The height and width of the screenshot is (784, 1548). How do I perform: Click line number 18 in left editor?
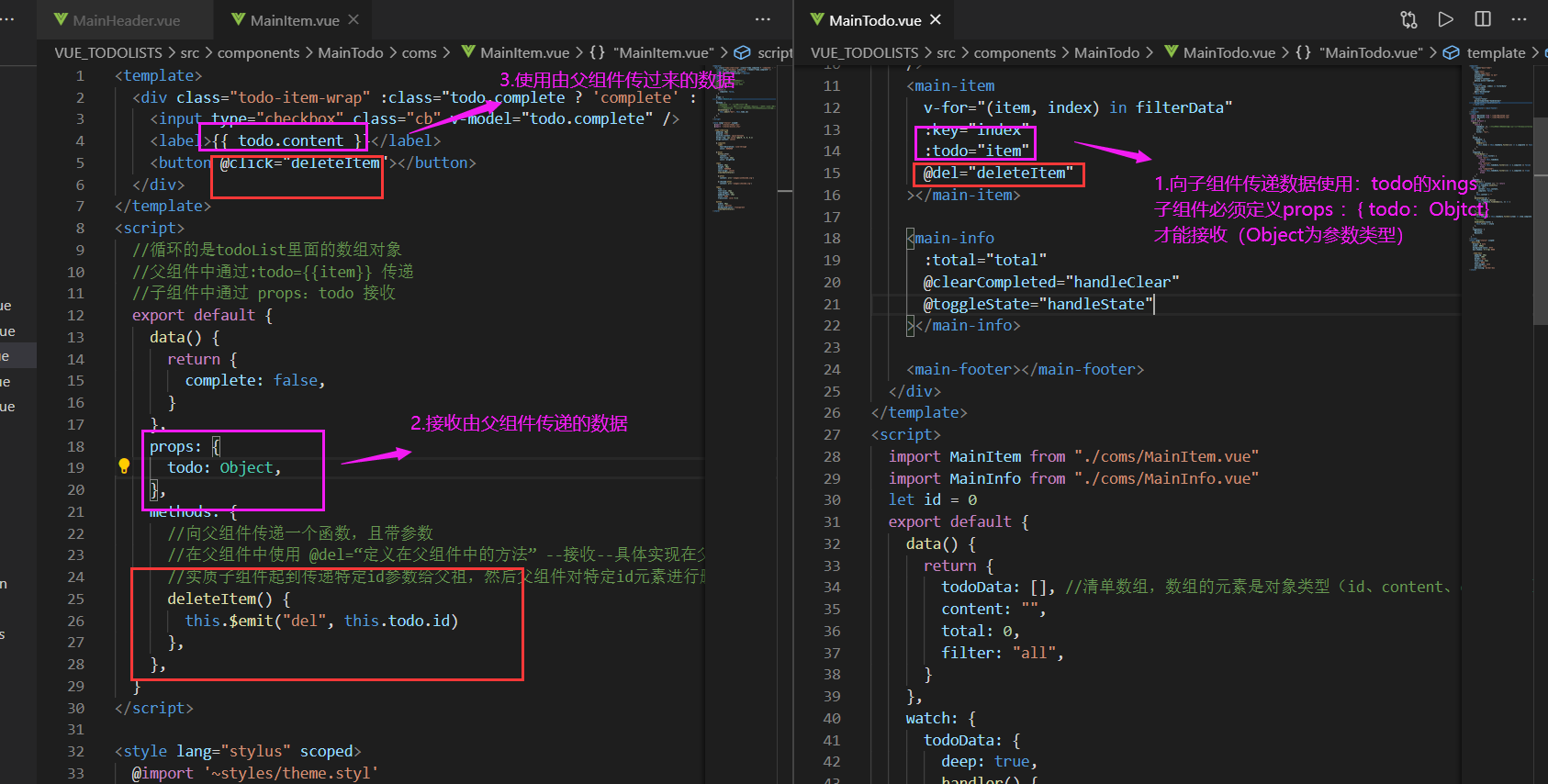(x=75, y=446)
